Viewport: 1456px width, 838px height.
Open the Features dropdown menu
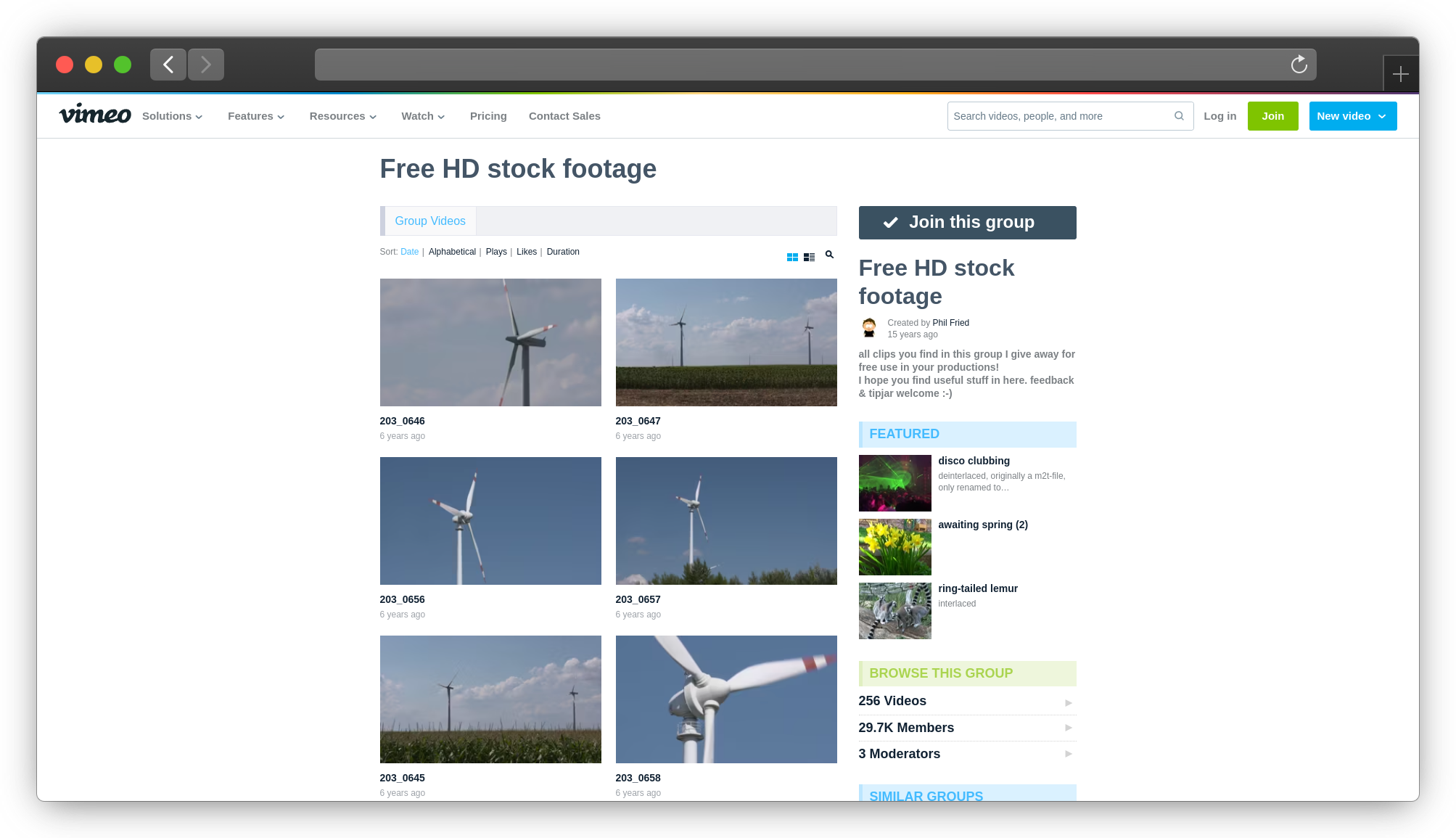pyautogui.click(x=255, y=116)
